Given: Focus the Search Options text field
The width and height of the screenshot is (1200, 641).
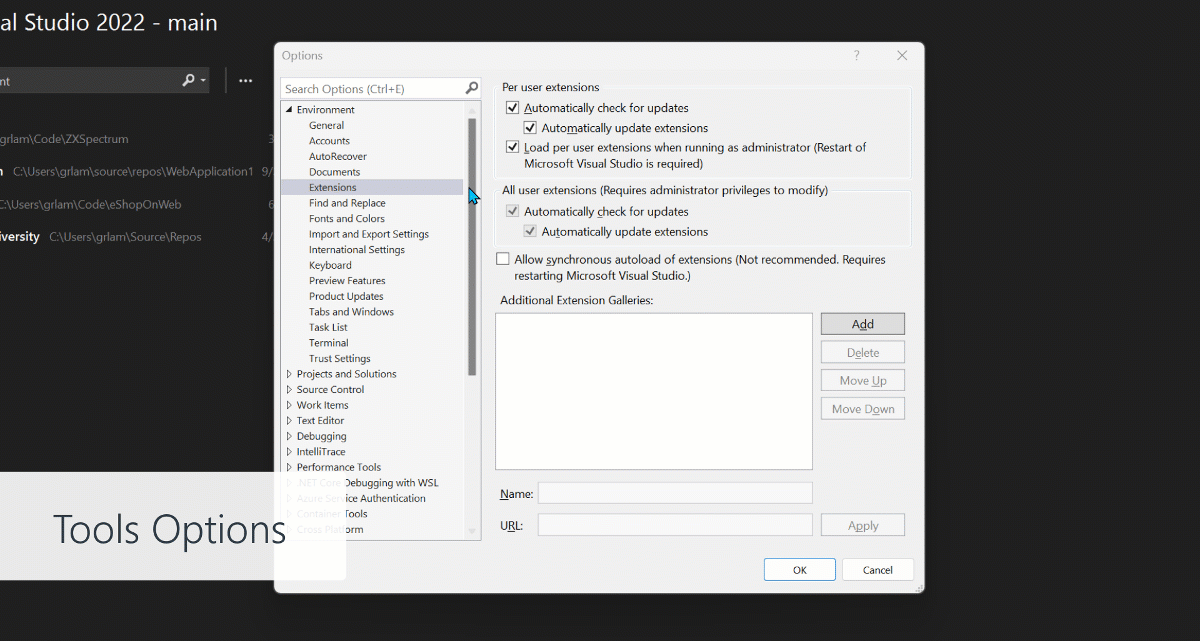Looking at the screenshot, I should [x=370, y=89].
